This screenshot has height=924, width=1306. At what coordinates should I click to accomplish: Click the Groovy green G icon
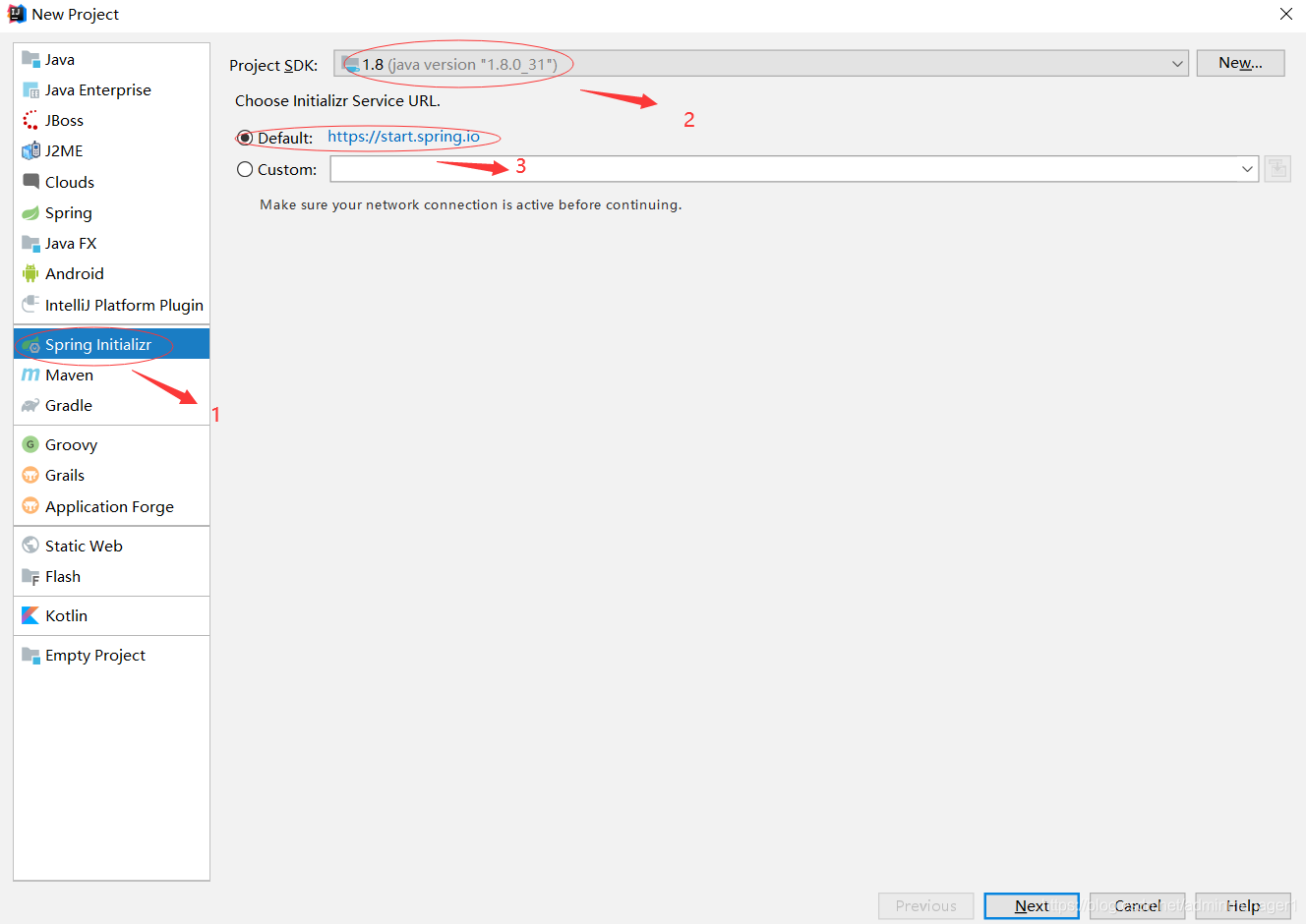tap(30, 444)
